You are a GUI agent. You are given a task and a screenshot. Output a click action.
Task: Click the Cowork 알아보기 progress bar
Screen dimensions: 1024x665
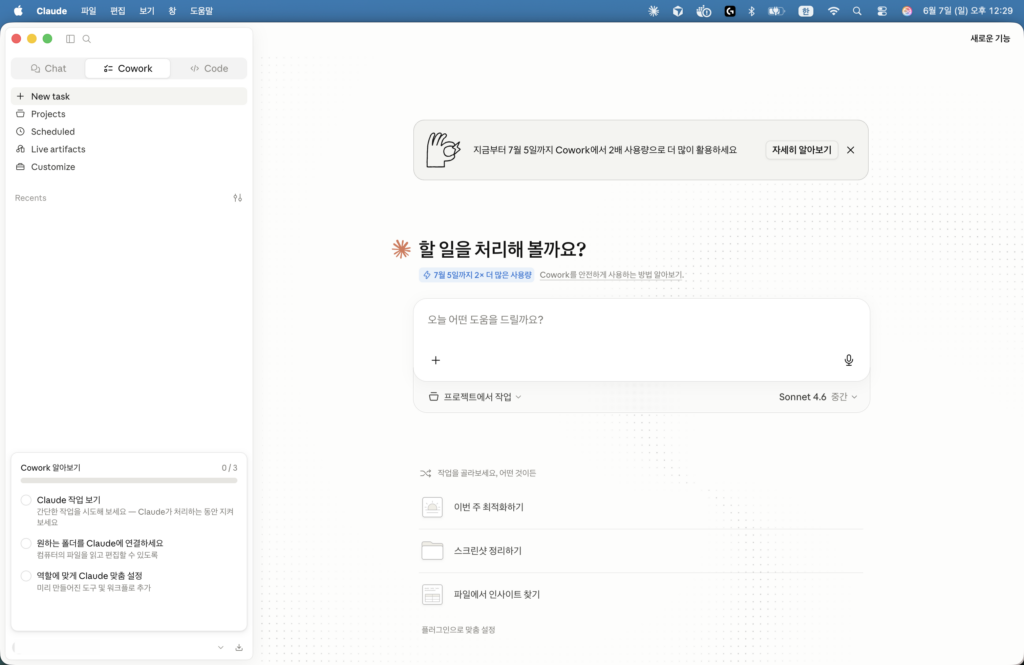(x=129, y=480)
